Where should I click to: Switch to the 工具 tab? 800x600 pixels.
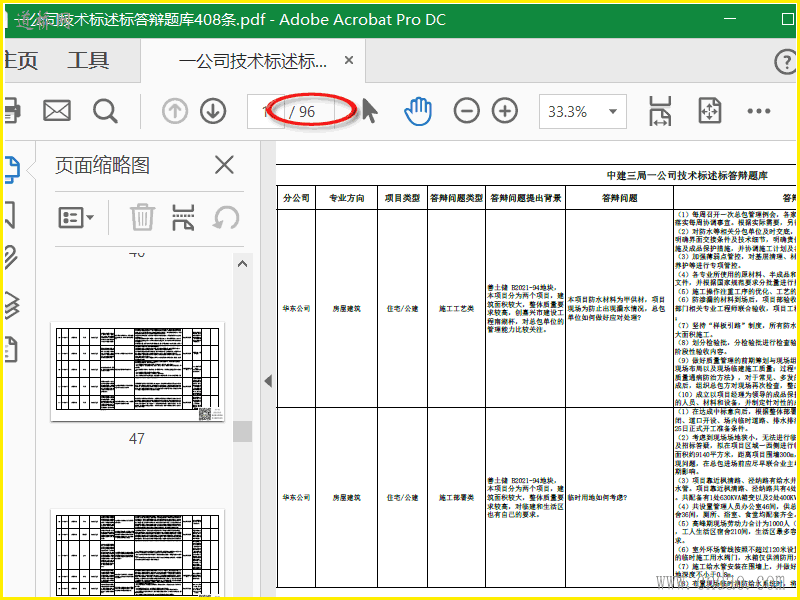click(88, 61)
